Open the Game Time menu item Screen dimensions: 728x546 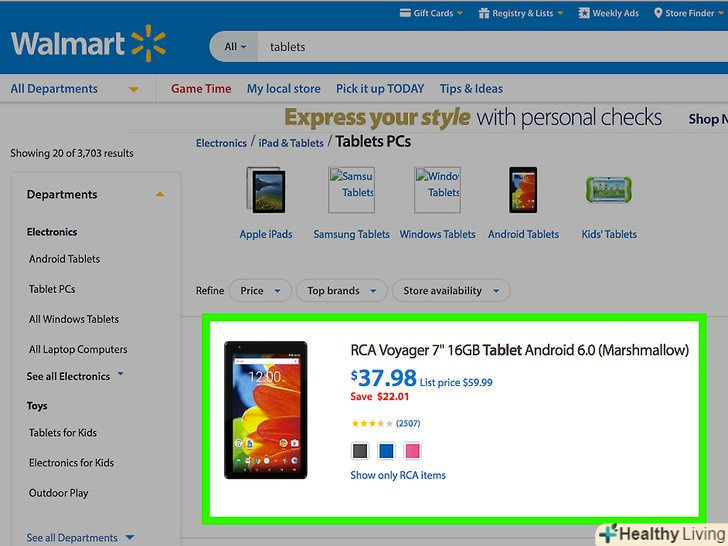[x=201, y=89]
